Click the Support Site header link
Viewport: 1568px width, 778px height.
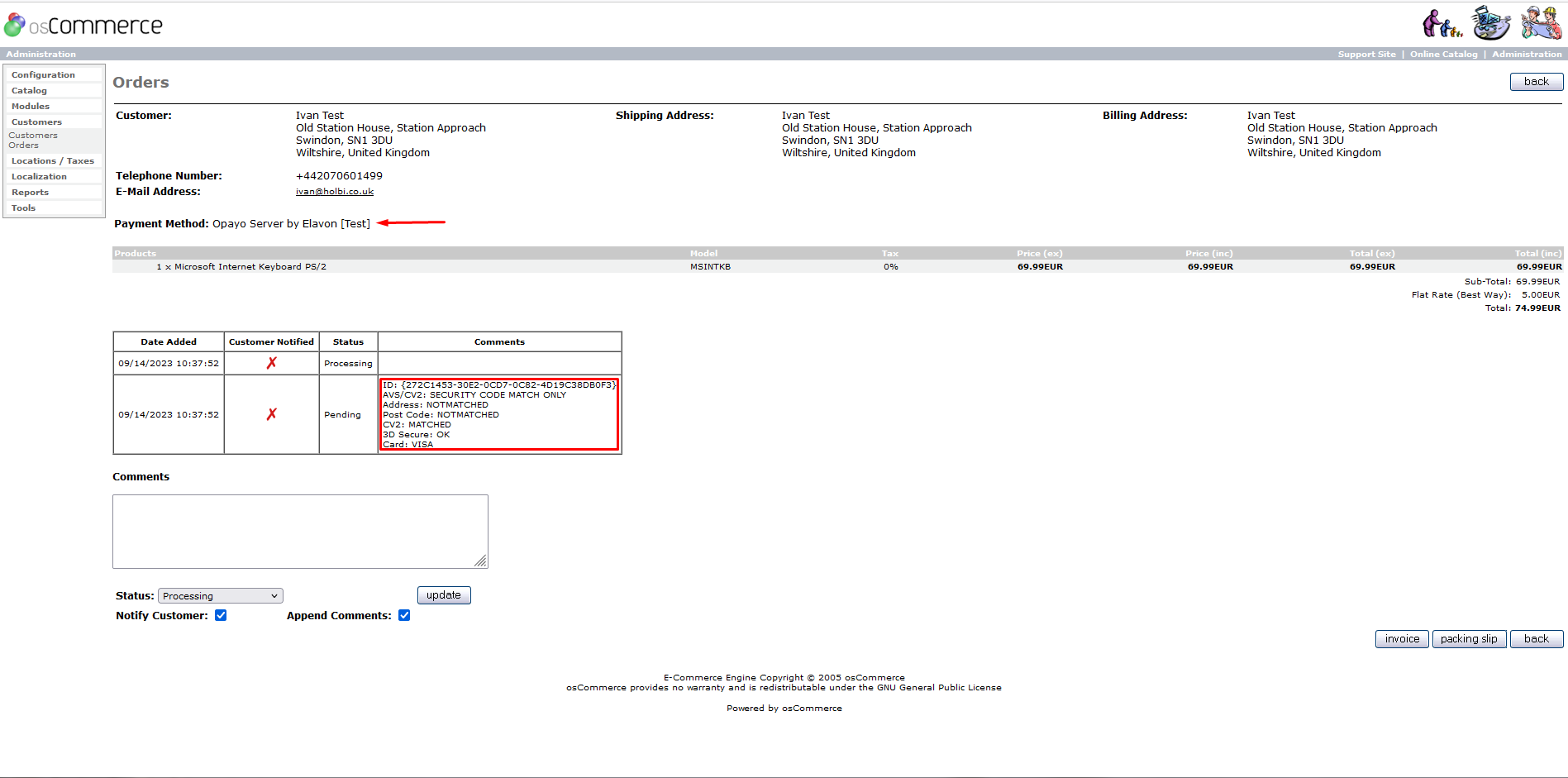pyautogui.click(x=1366, y=55)
